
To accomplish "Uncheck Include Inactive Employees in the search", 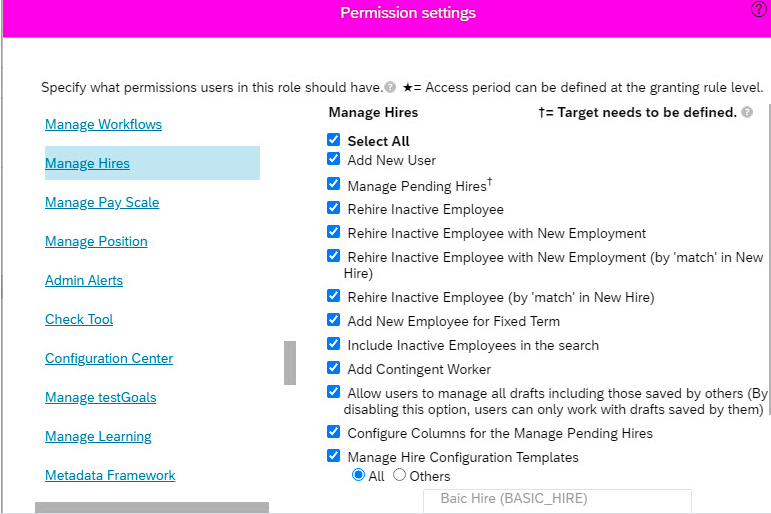I will pyautogui.click(x=334, y=344).
